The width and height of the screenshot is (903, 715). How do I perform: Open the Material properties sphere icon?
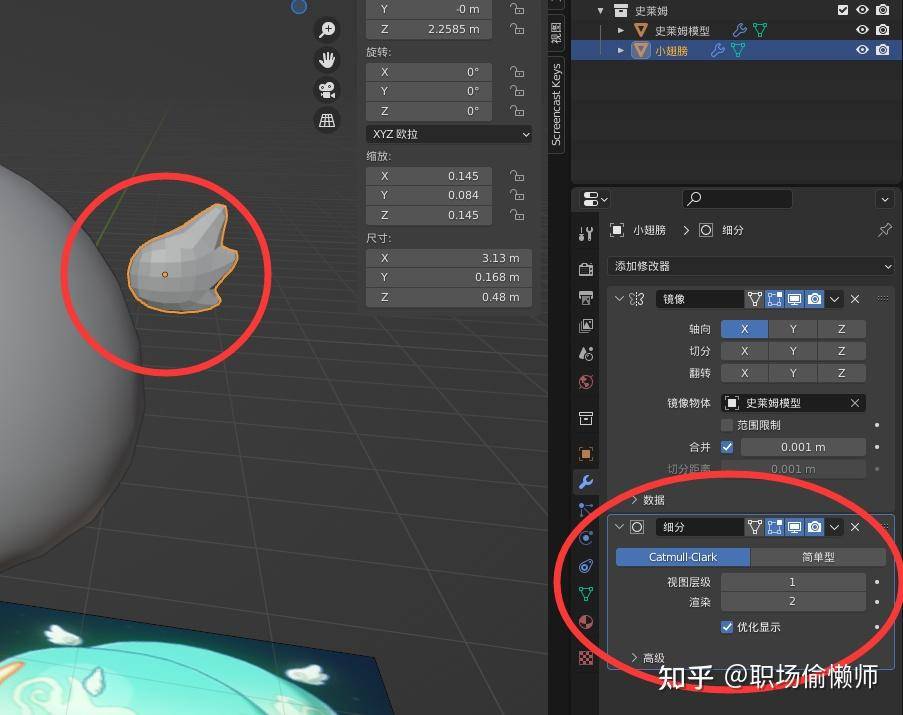[x=586, y=622]
